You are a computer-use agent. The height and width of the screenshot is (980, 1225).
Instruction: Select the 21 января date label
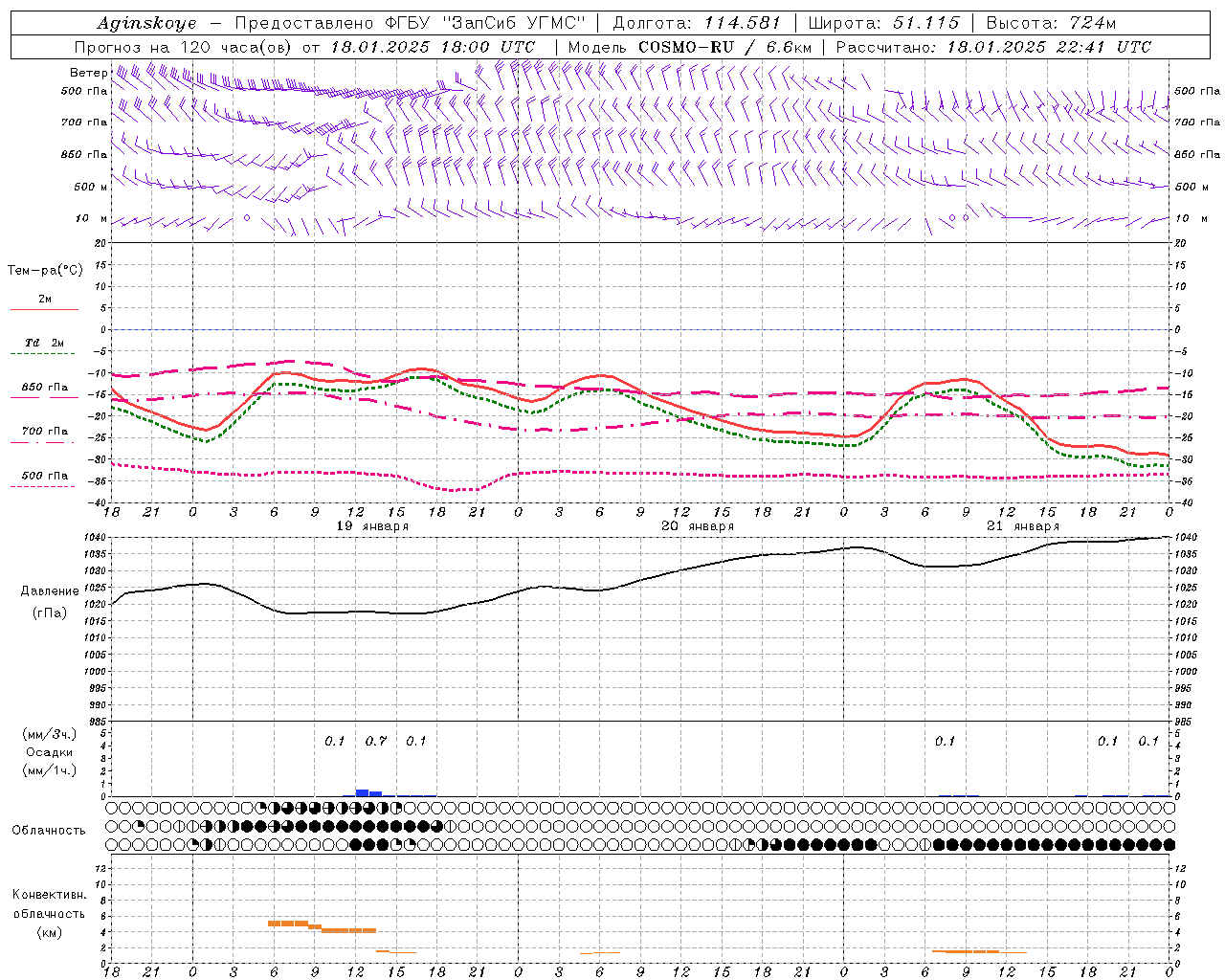[1023, 526]
